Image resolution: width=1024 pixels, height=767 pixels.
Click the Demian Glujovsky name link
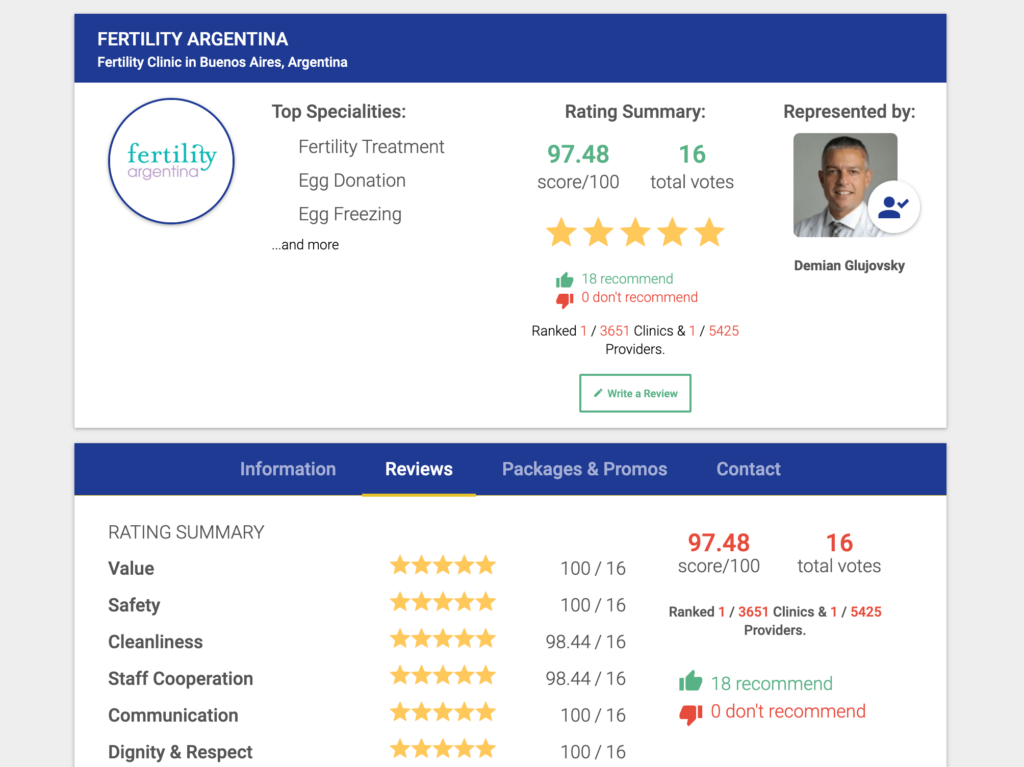(849, 266)
